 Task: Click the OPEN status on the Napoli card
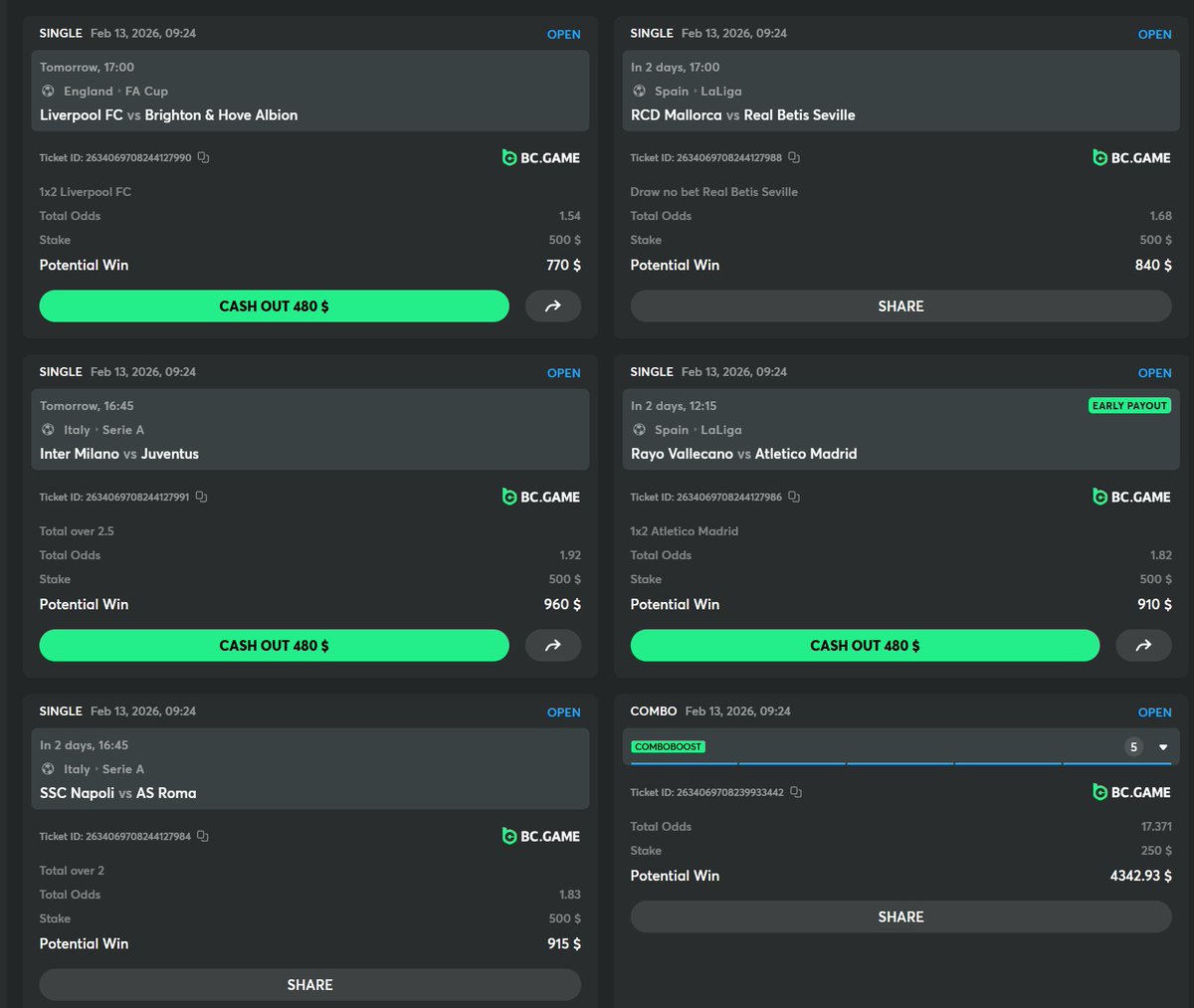click(x=564, y=712)
